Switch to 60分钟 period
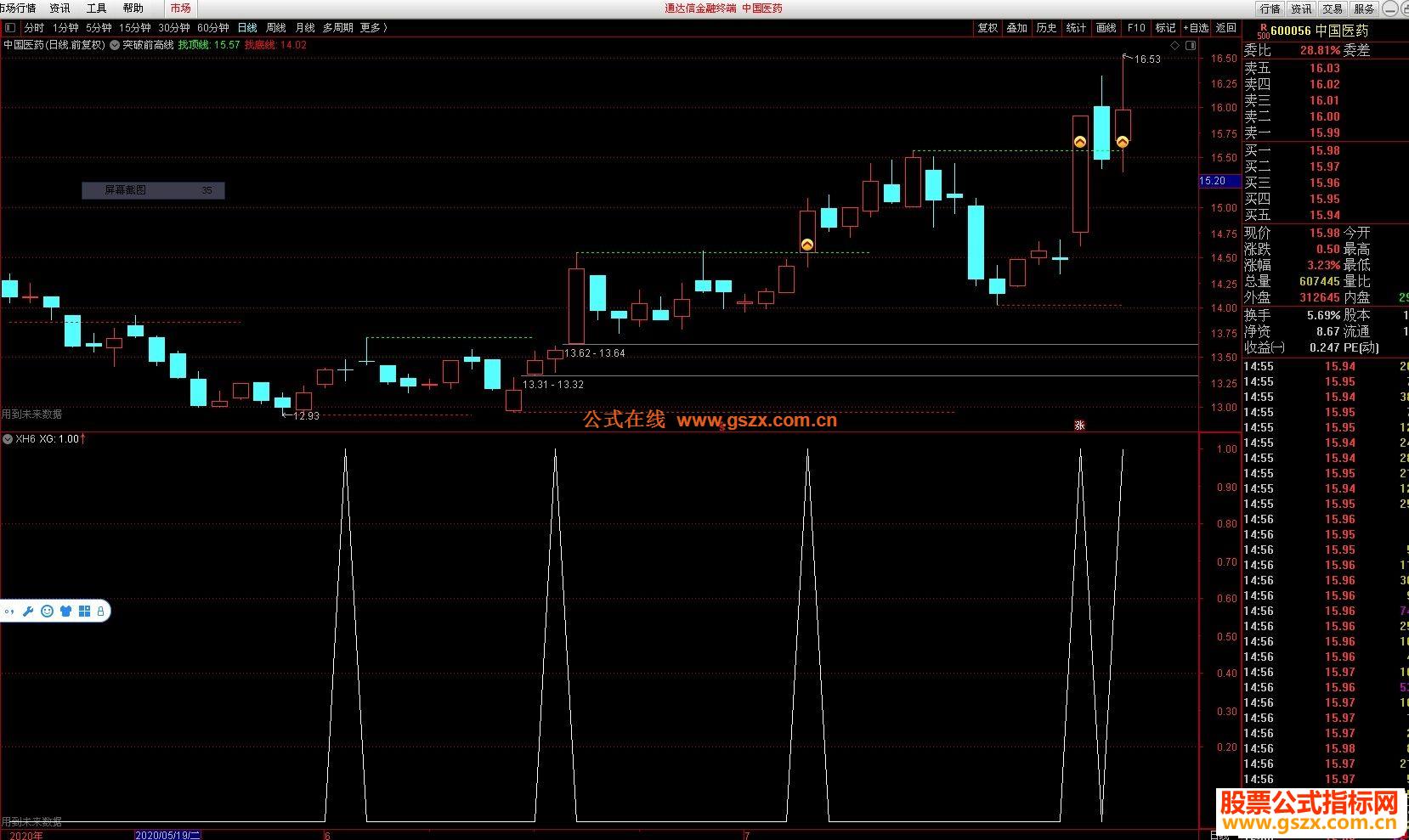The image size is (1409, 840). point(212,28)
